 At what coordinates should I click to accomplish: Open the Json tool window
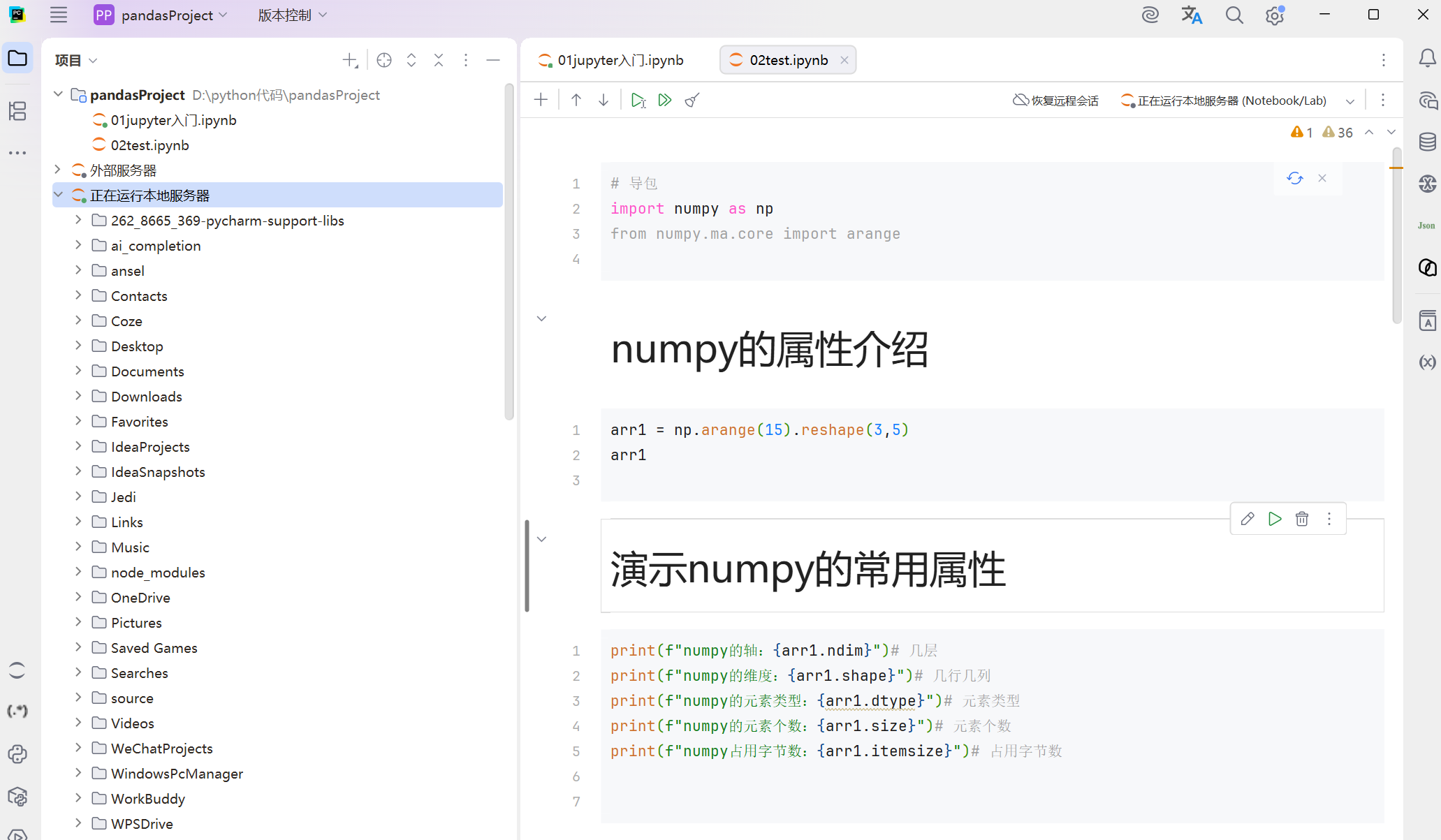click(x=1426, y=226)
